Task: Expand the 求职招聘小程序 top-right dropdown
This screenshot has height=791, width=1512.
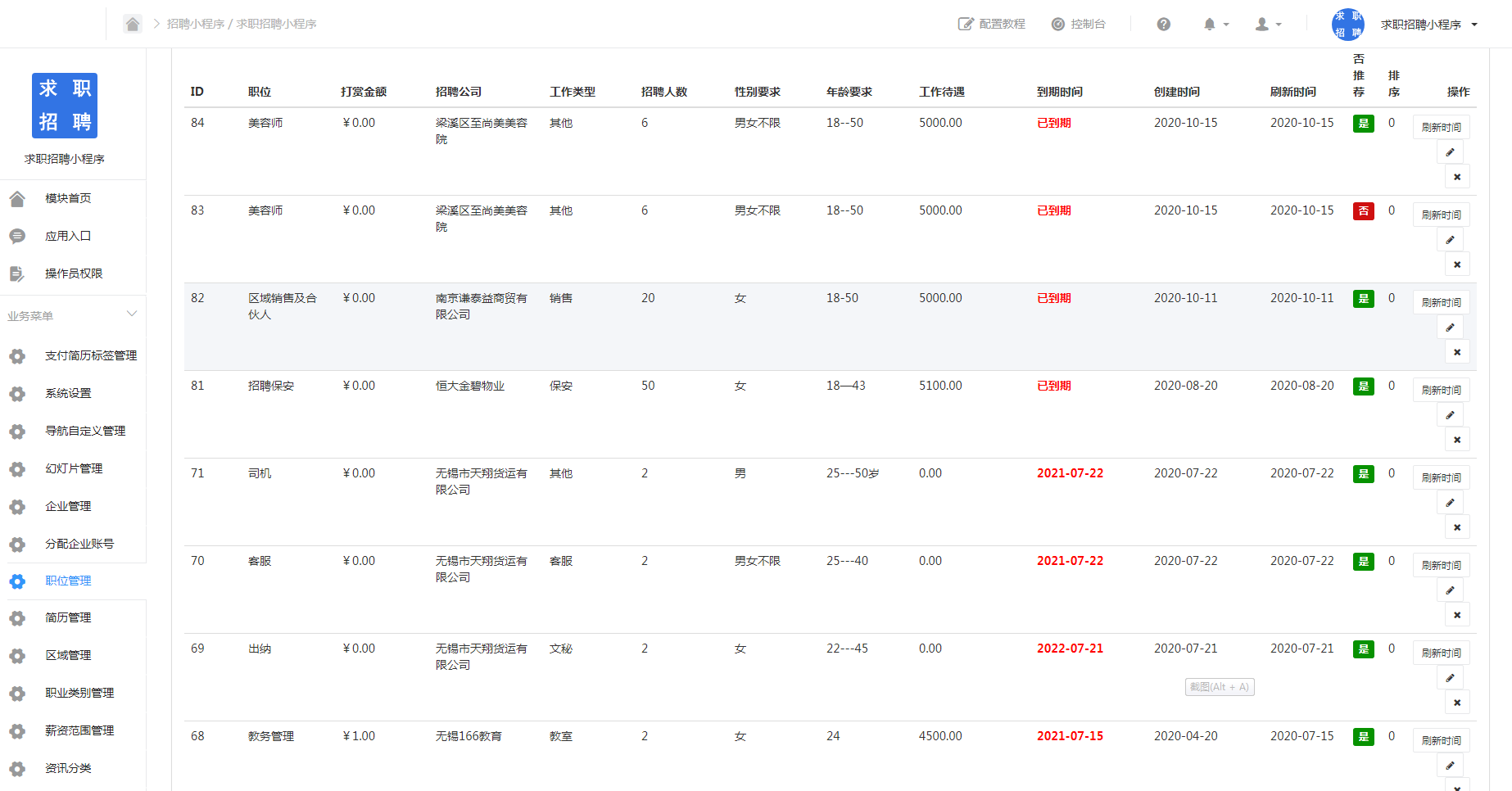Action: 1429,25
